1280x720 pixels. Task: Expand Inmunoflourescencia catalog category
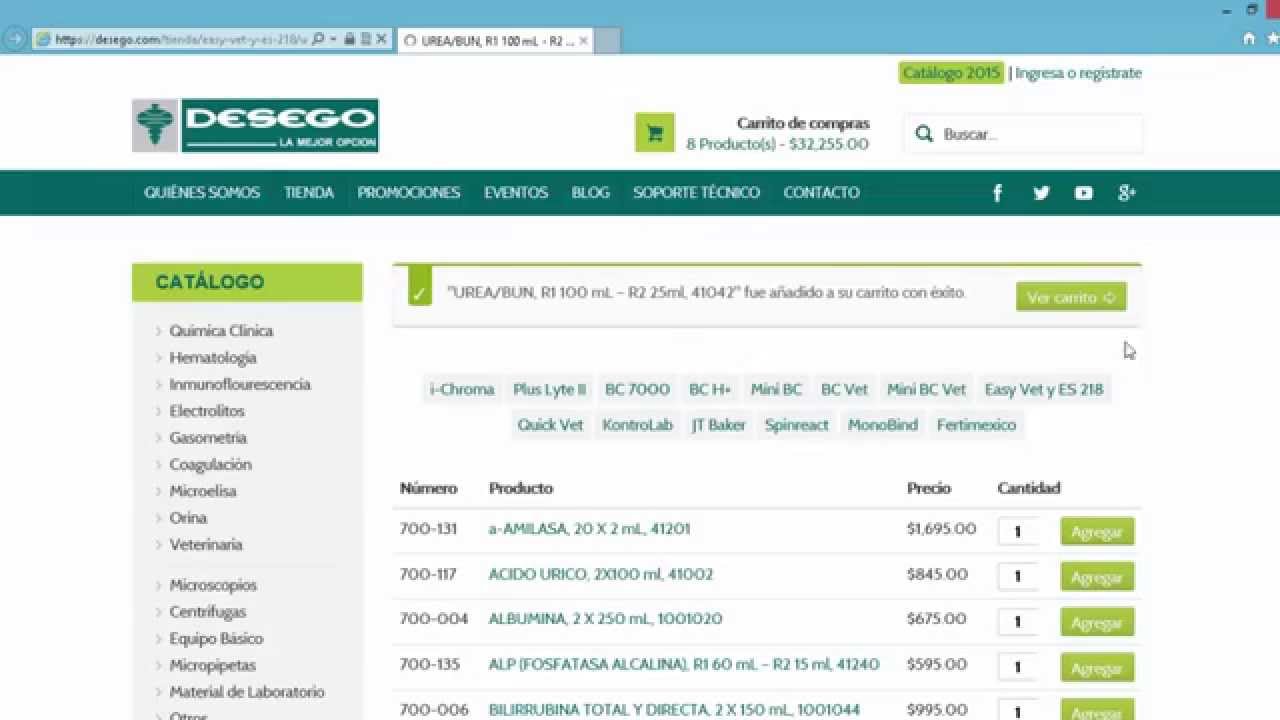tap(240, 385)
